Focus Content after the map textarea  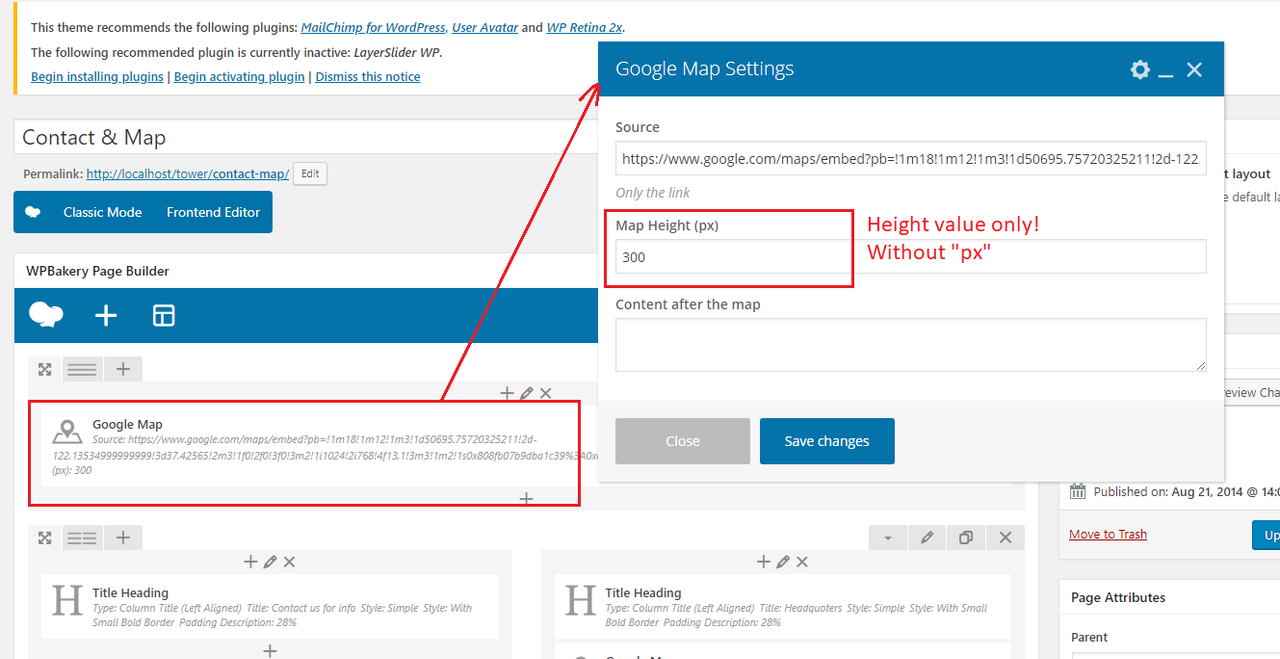[x=911, y=345]
